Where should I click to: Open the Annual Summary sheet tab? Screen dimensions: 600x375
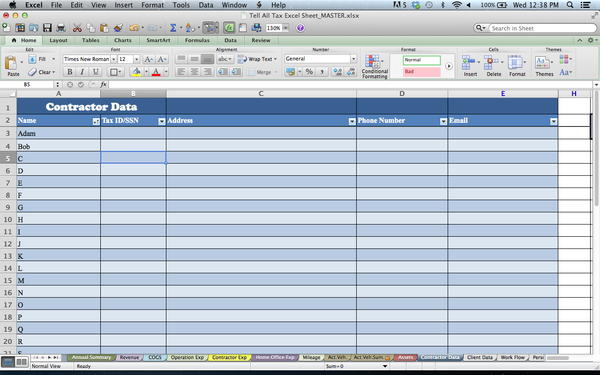[x=91, y=357]
